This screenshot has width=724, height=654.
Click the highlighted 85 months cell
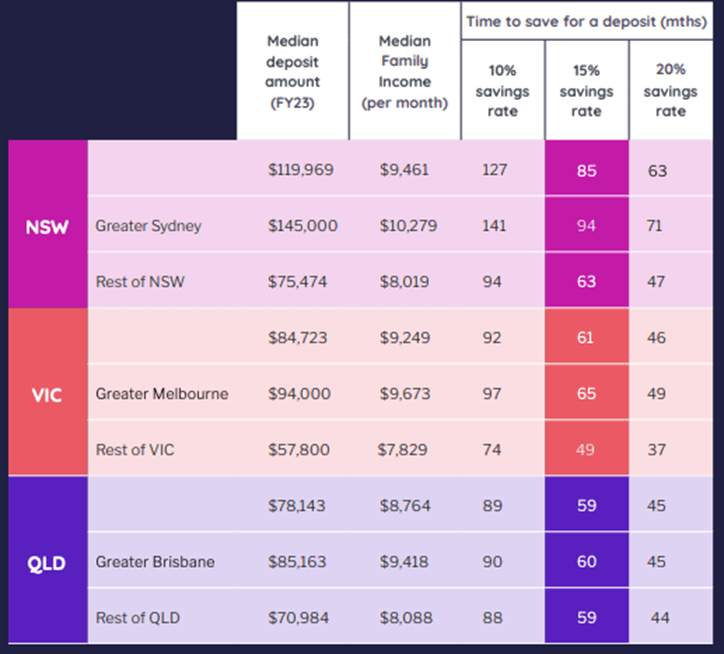586,168
